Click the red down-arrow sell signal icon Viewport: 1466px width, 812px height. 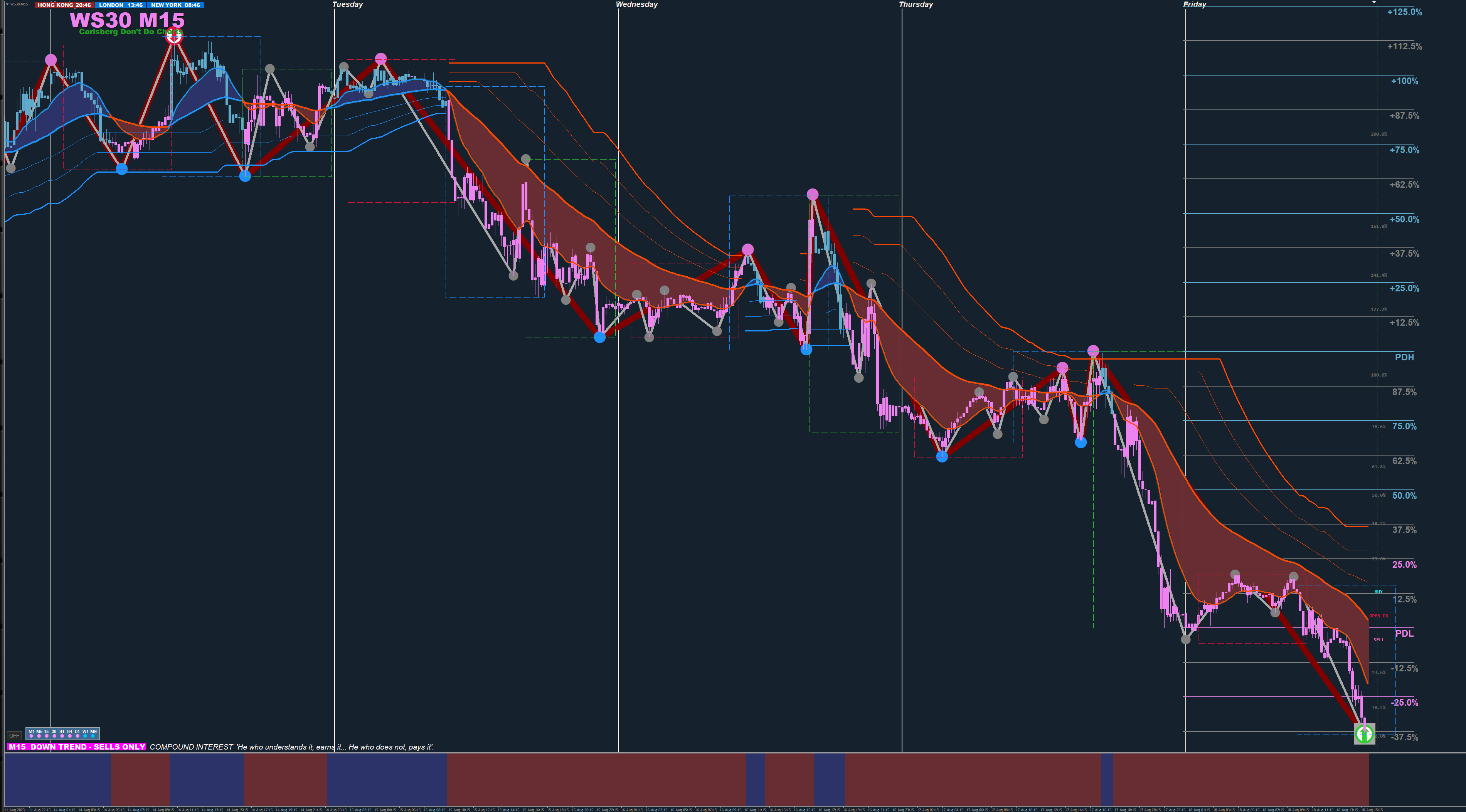[174, 36]
